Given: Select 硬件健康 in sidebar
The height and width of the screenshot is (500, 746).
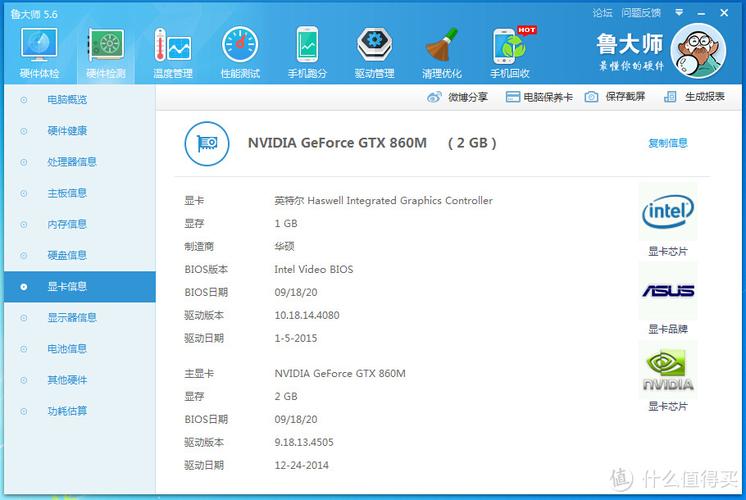Looking at the screenshot, I should coord(79,131).
